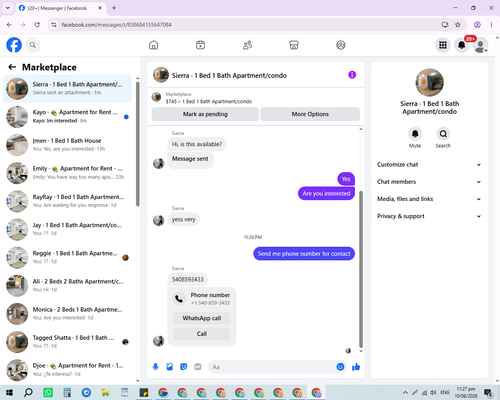
Task: Open conversation info purple icon
Action: click(352, 75)
